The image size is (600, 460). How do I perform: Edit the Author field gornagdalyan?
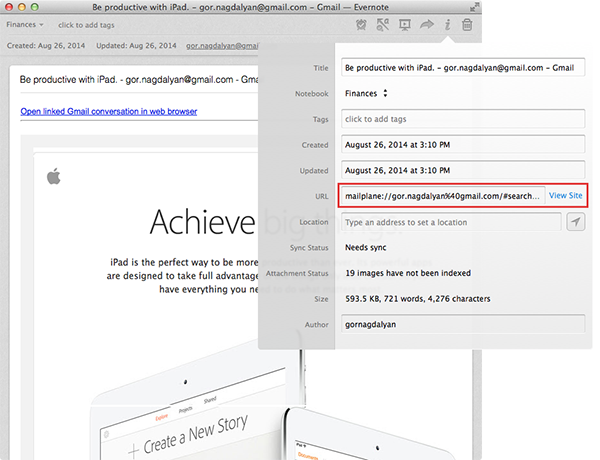[x=463, y=324]
